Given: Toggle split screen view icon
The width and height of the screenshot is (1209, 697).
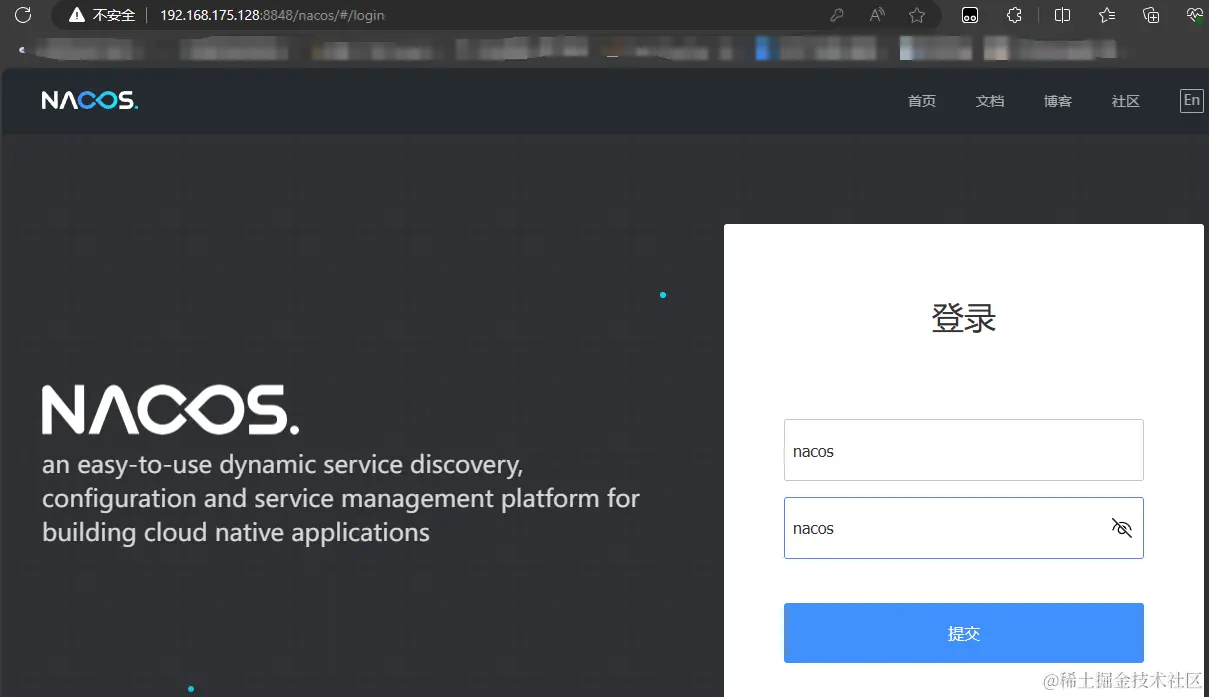Looking at the screenshot, I should click(x=1062, y=15).
